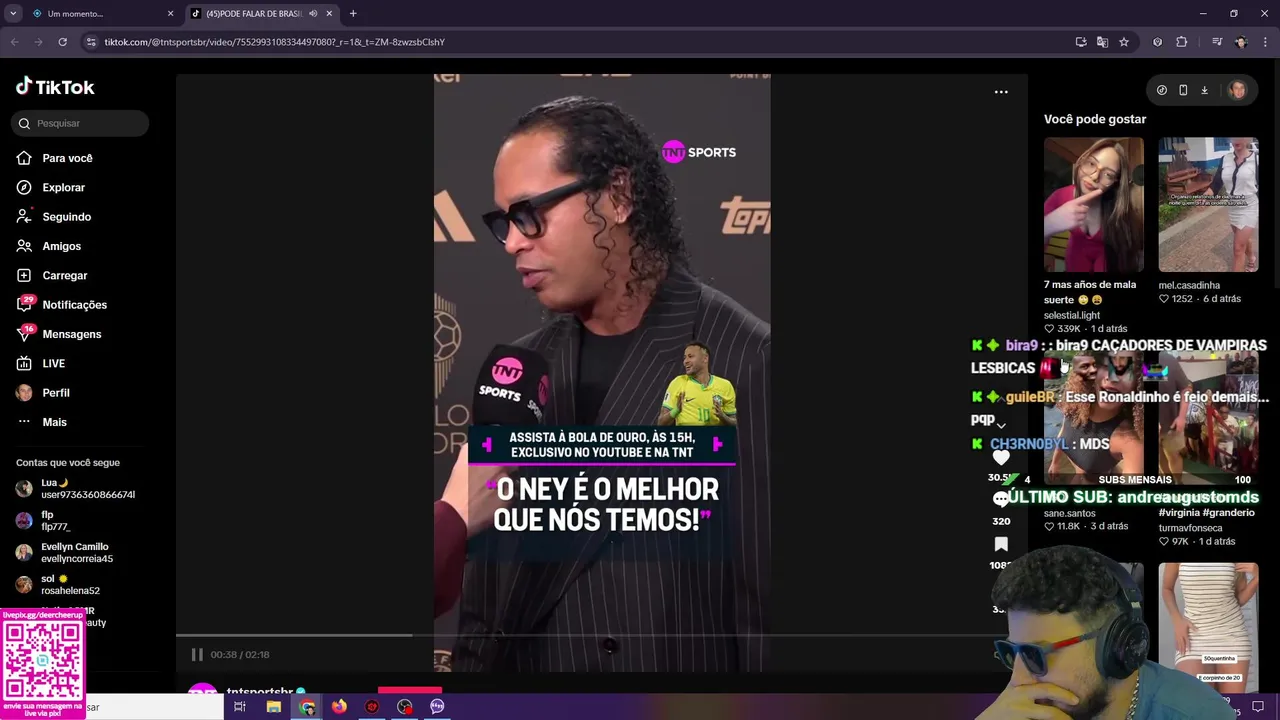Screen dimensions: 1280x720
Task: Expand the Mais menu
Action: [54, 422]
